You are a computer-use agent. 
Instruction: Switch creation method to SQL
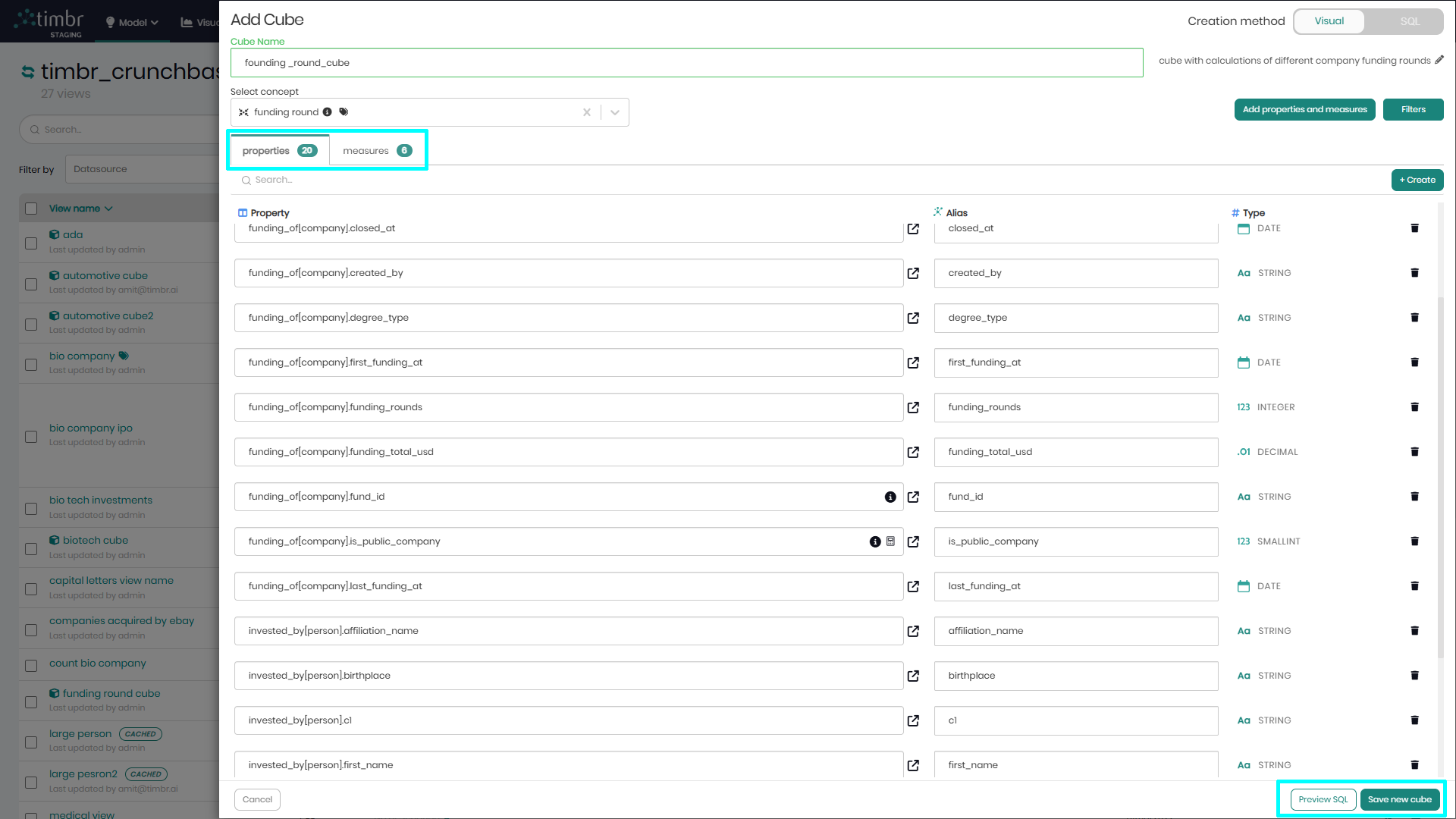point(1409,21)
